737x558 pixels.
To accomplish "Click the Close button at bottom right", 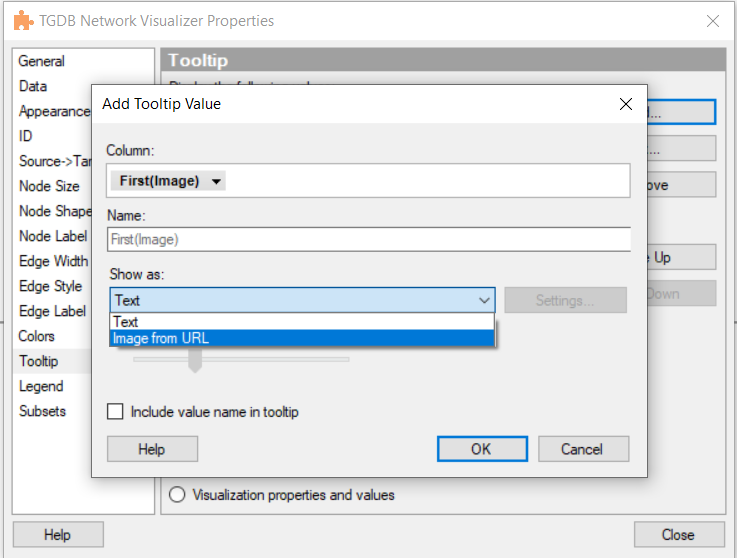I will click(x=678, y=535).
